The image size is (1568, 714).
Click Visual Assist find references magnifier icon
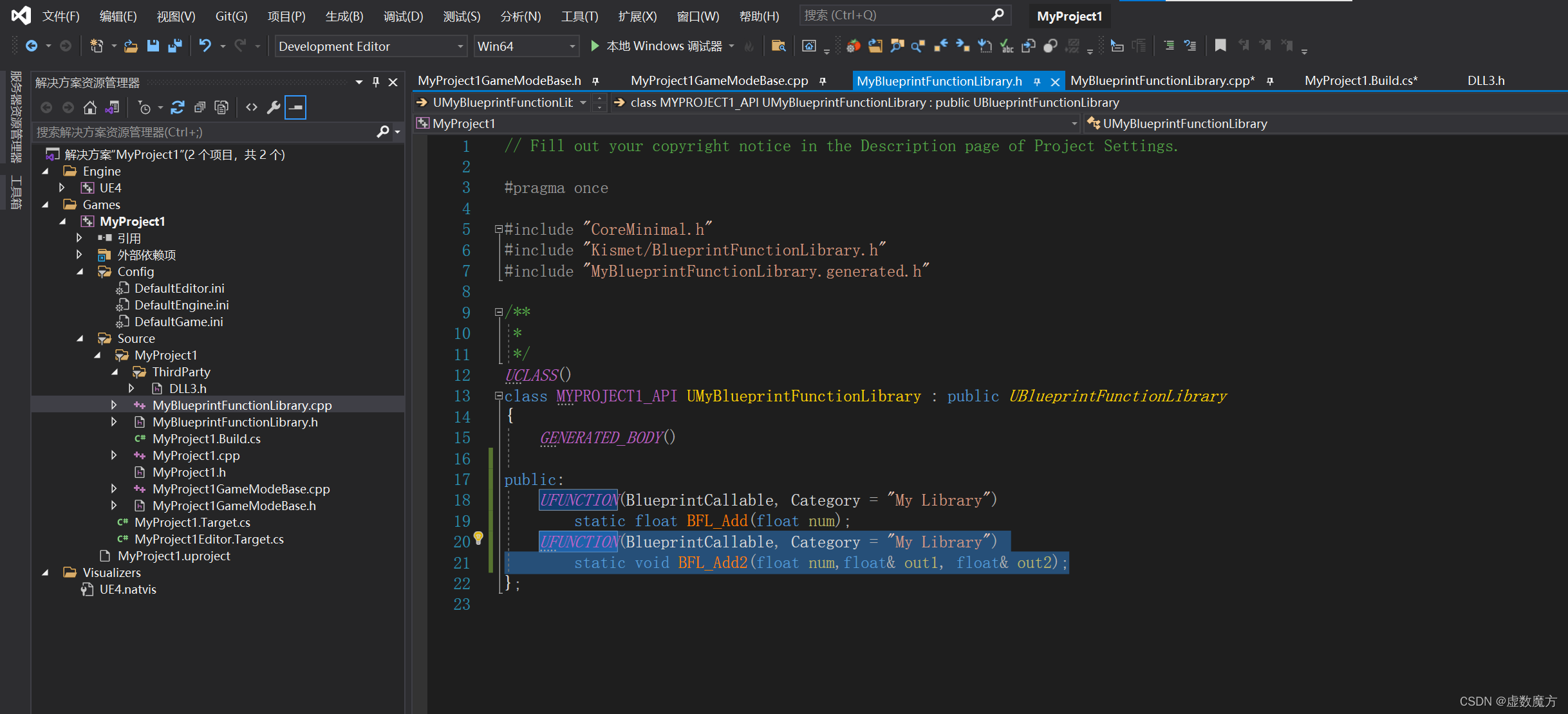919,46
